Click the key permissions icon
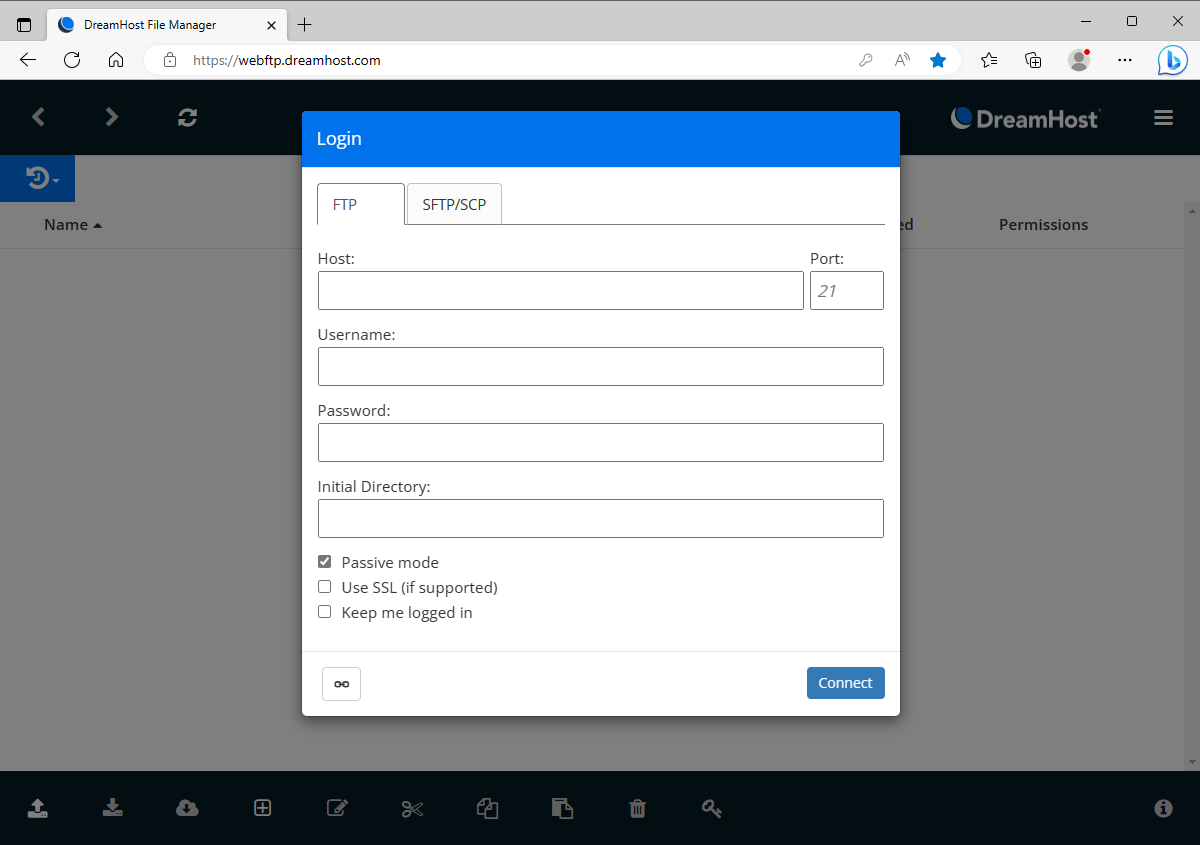 coord(712,808)
